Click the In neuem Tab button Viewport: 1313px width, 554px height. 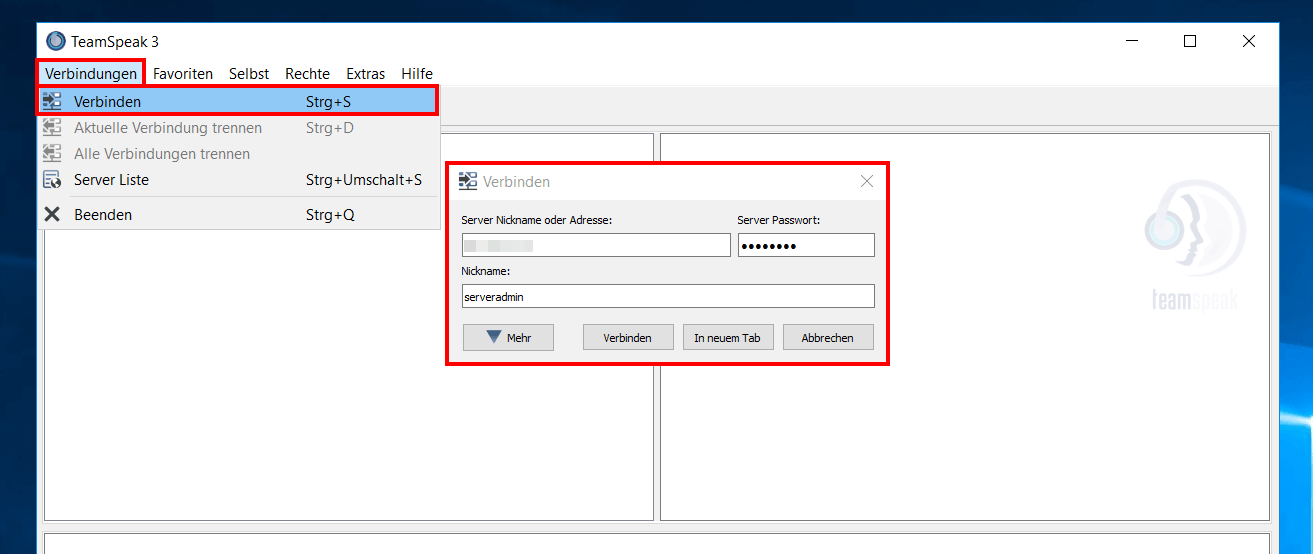[727, 337]
